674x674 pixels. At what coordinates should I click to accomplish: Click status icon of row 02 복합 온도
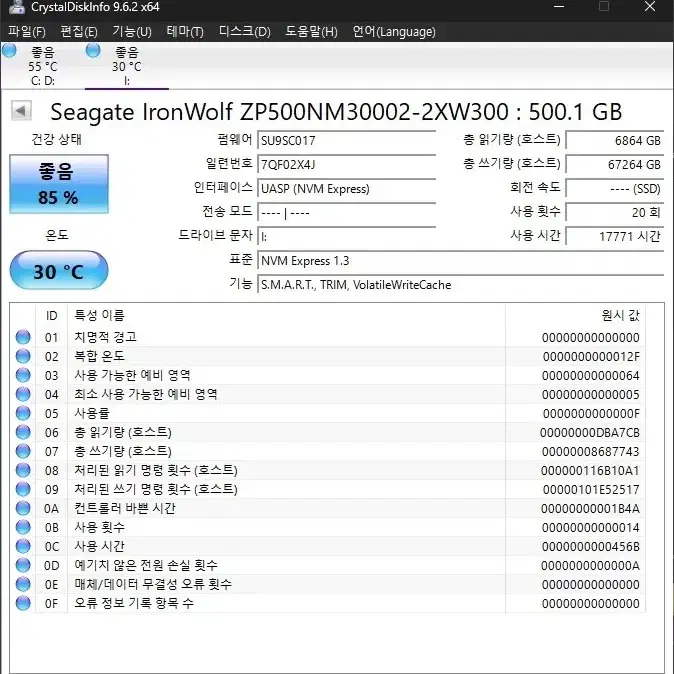point(23,356)
